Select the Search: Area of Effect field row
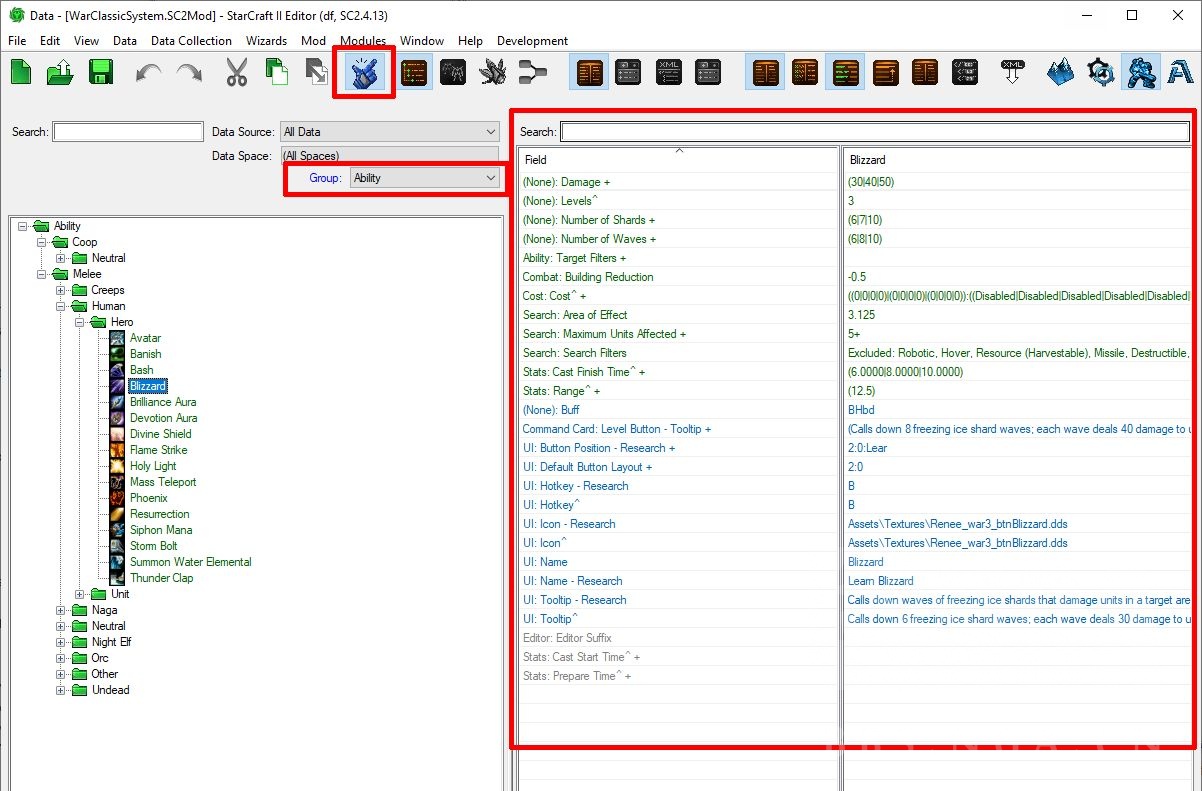 (575, 315)
